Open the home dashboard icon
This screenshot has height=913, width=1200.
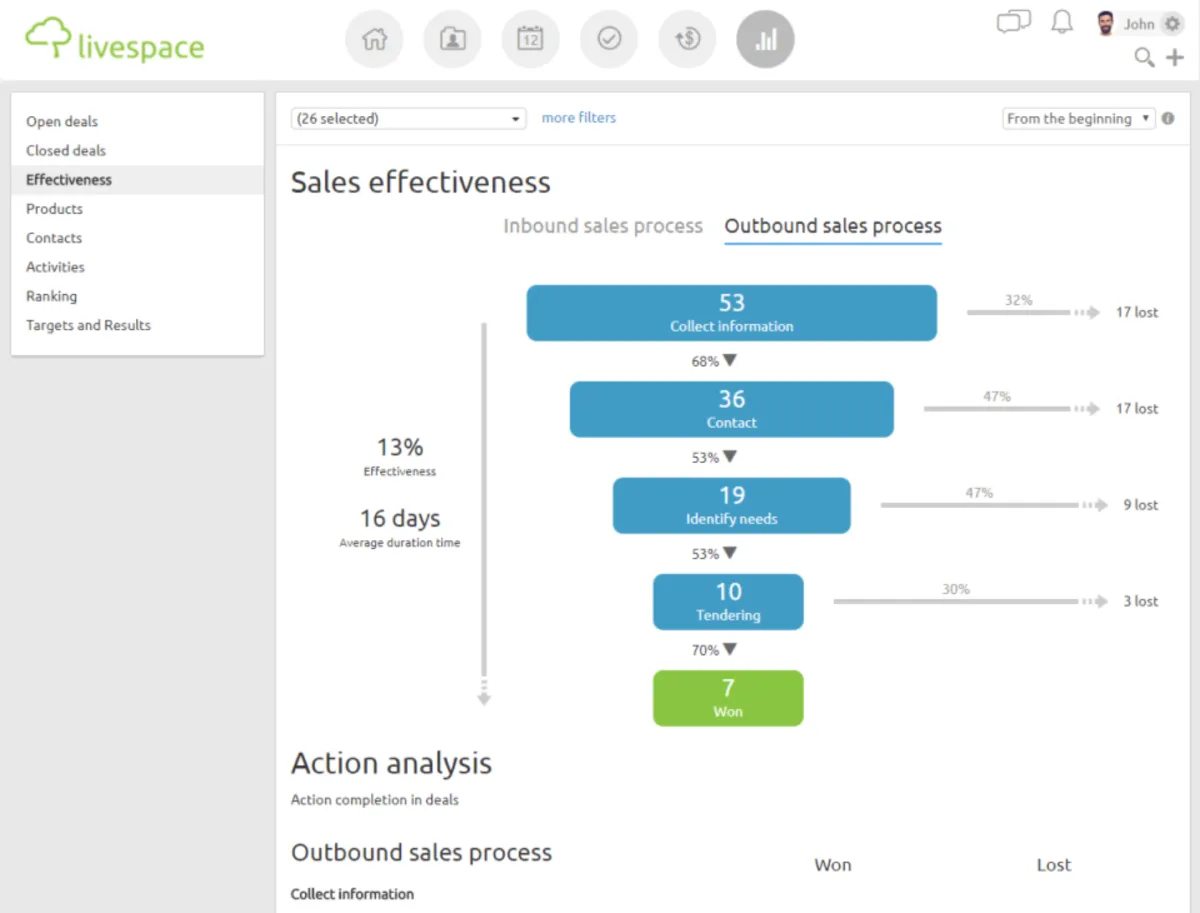click(374, 40)
